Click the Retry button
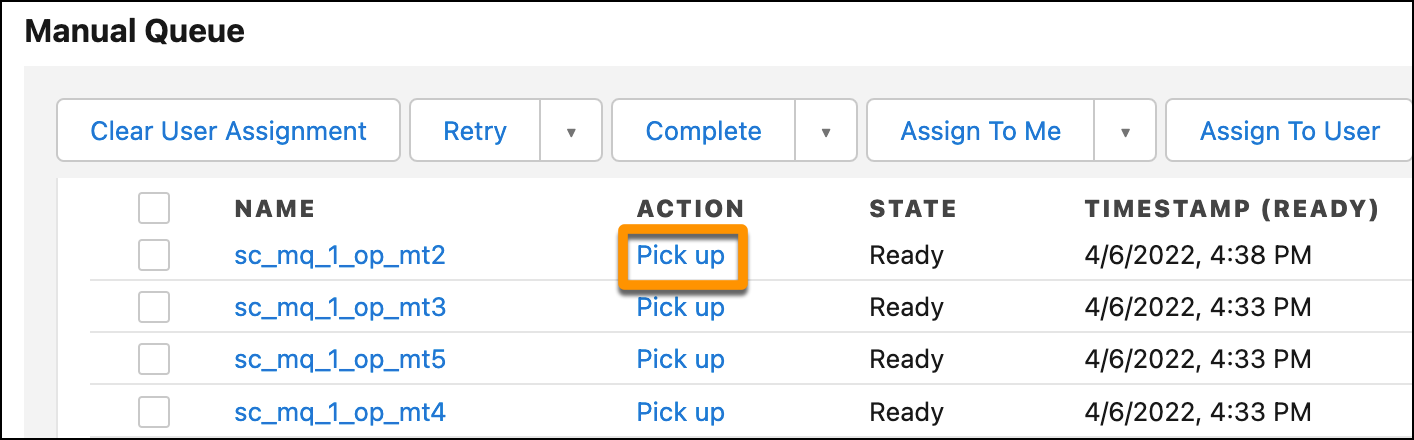The height and width of the screenshot is (440, 1414). 475,131
